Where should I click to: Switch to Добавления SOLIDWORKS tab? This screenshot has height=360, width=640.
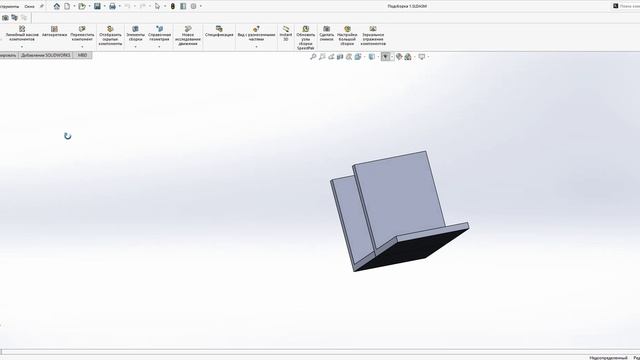point(46,55)
